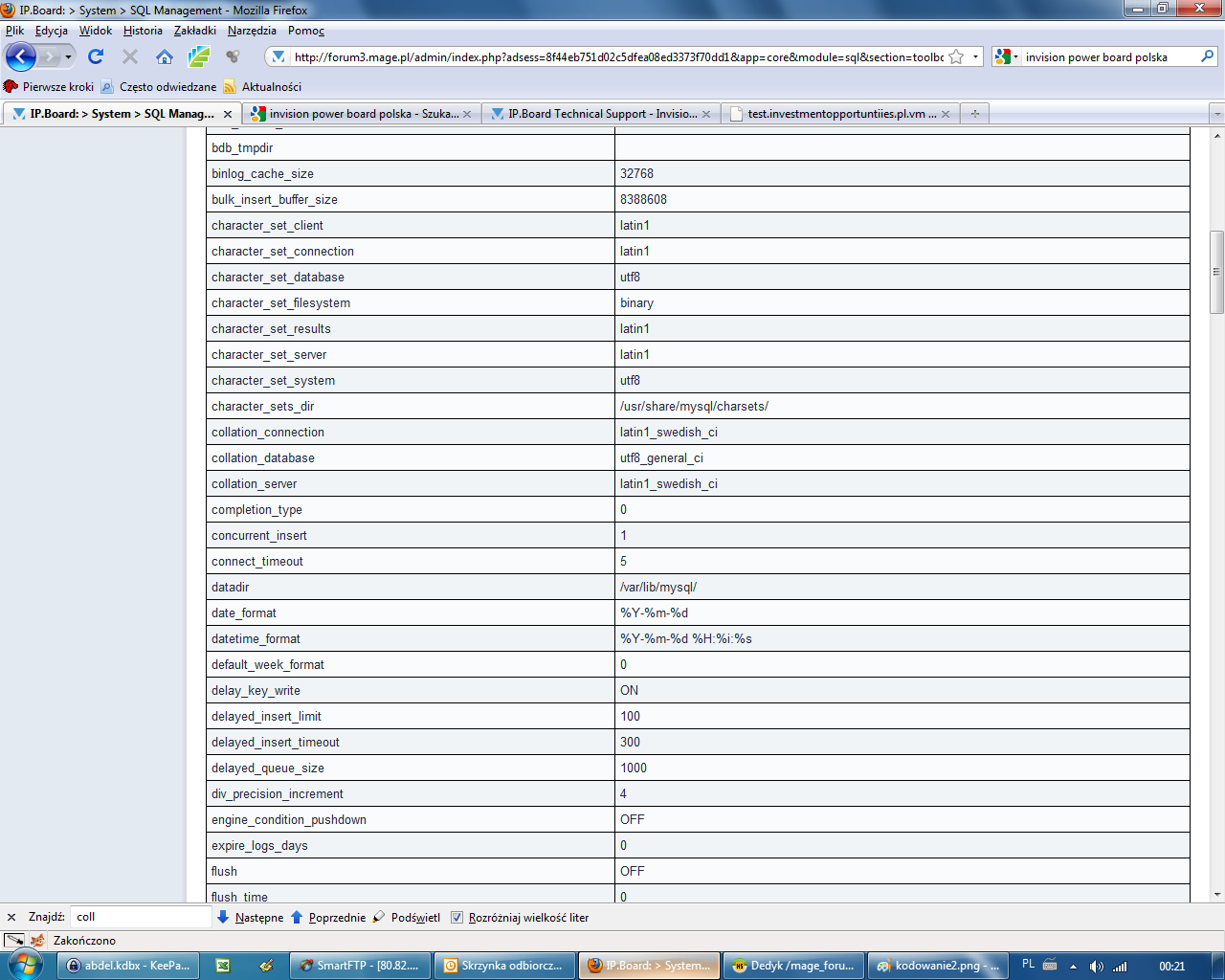This screenshot has height=980, width=1225.
Task: Open SmartFTP from the taskbar
Action: tap(360, 966)
